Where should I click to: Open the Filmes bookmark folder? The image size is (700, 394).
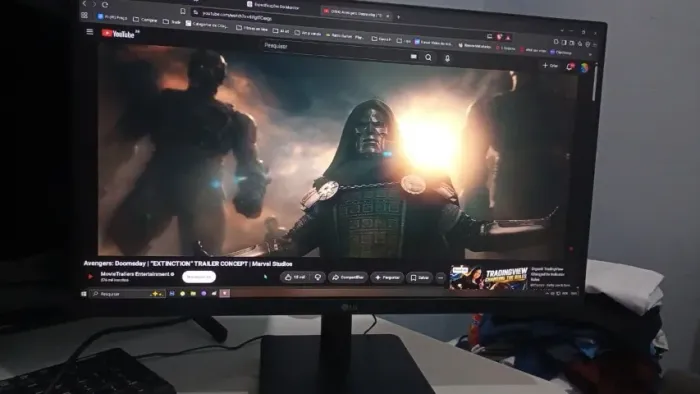(252, 28)
